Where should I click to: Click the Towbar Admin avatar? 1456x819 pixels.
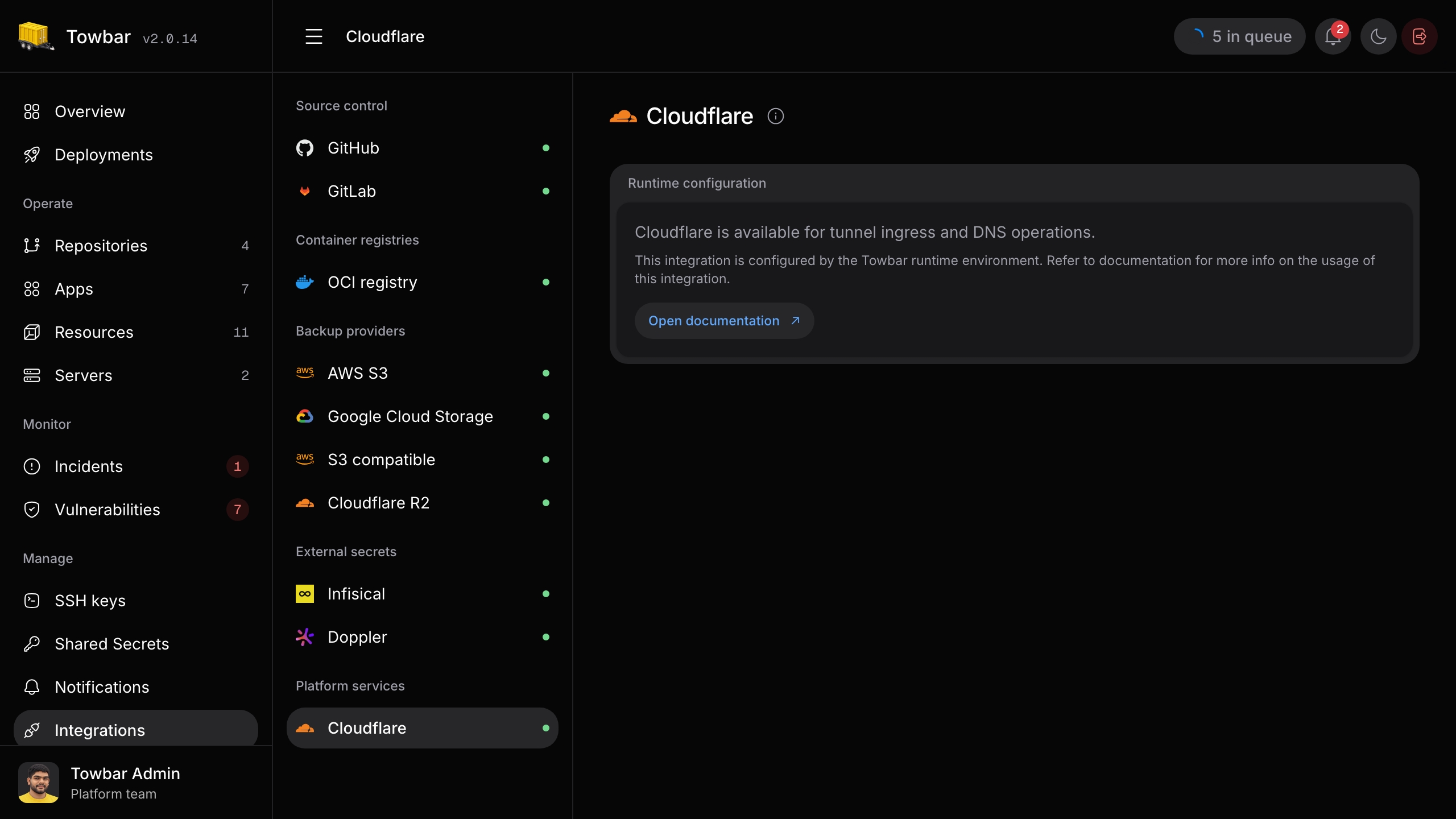39,783
